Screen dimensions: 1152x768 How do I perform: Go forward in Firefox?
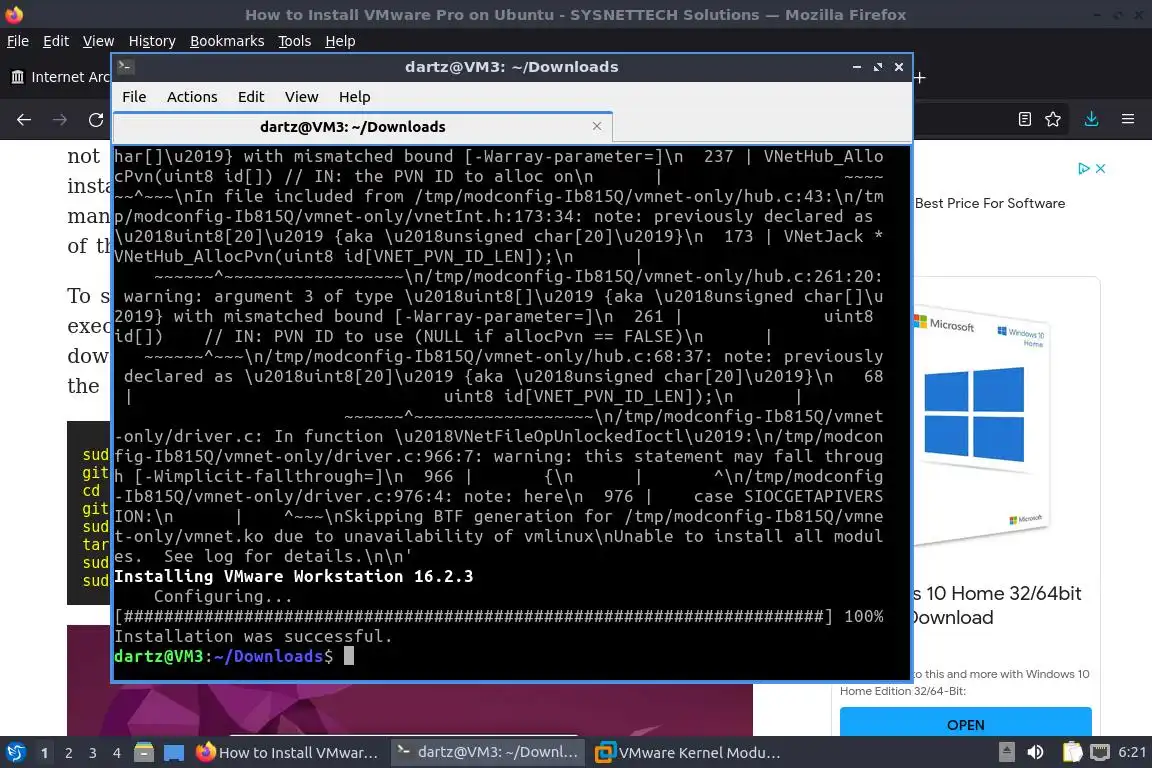pyautogui.click(x=60, y=120)
